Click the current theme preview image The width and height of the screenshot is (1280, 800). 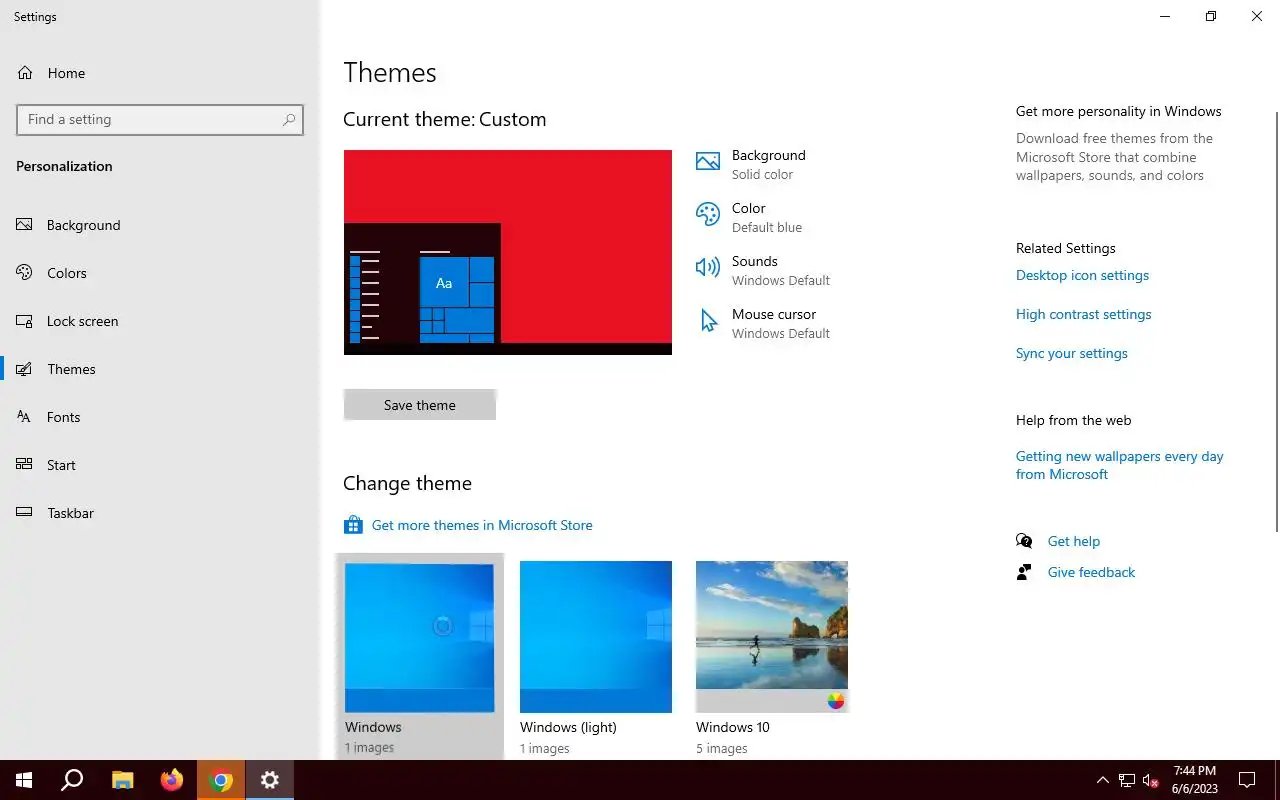[508, 252]
